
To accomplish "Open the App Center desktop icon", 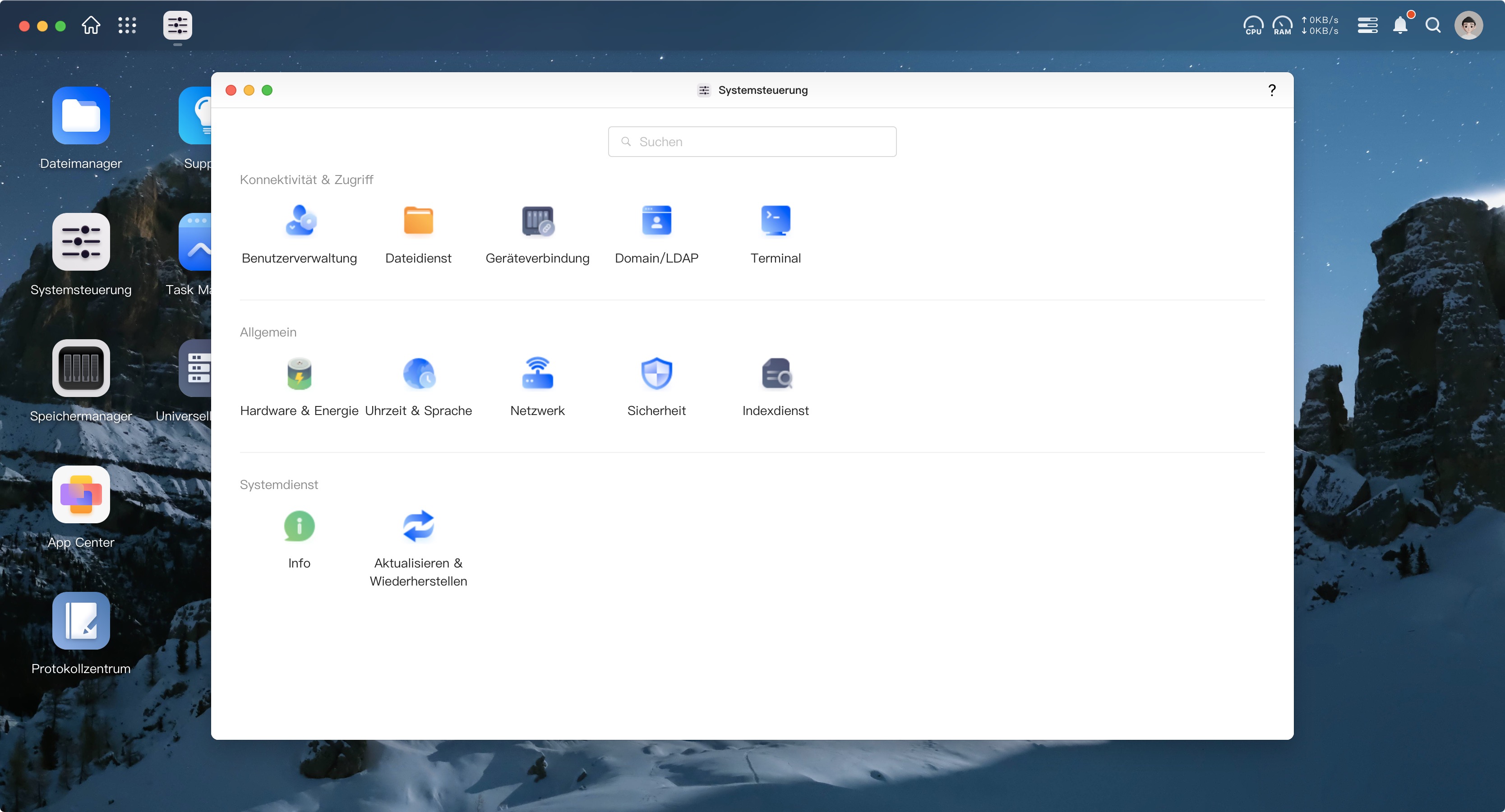I will 81,494.
